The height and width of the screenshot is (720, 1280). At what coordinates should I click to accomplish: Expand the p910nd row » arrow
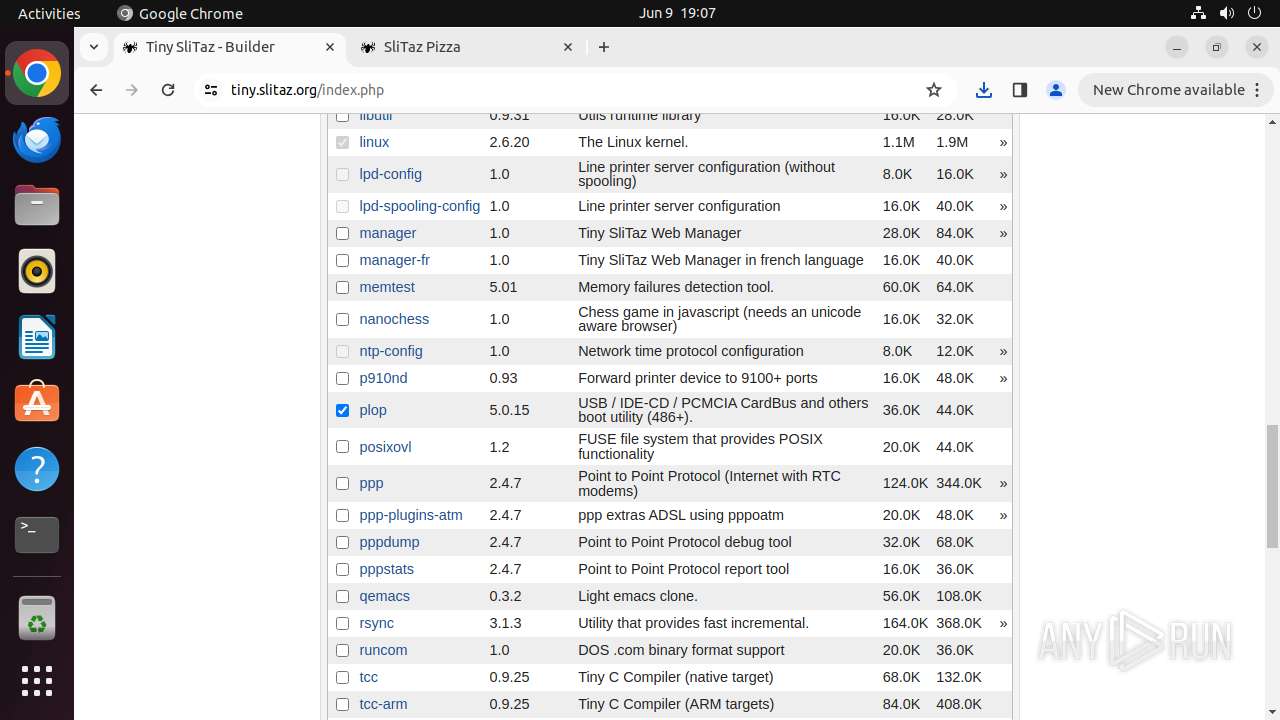point(1003,378)
